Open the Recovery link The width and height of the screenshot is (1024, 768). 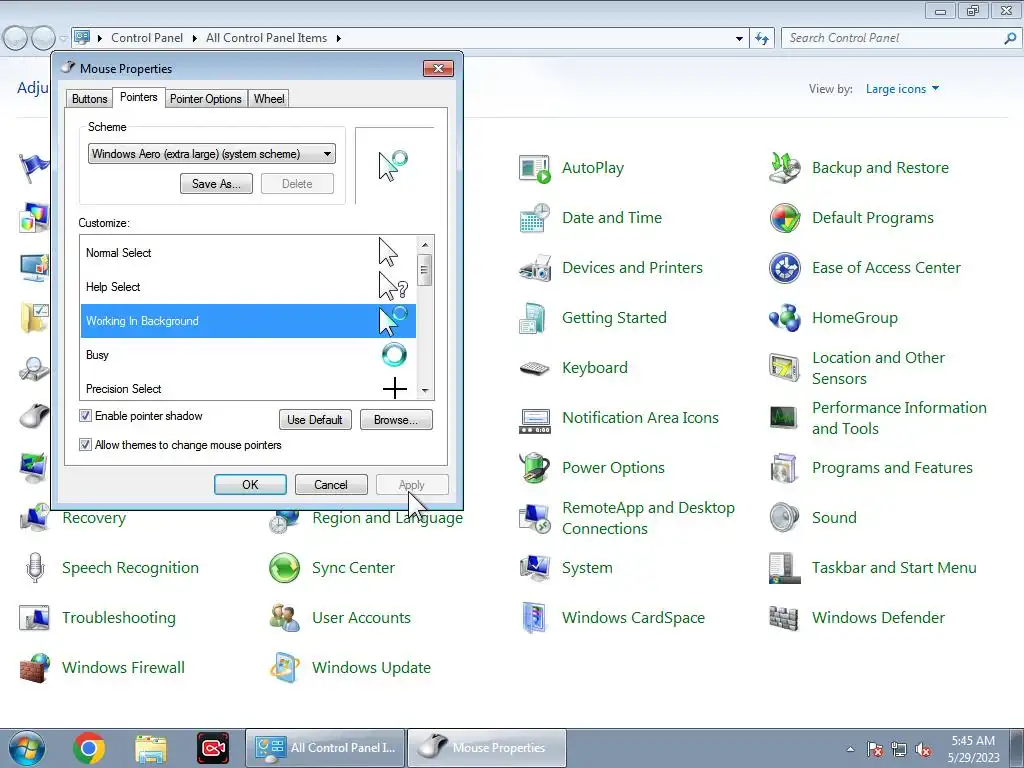click(94, 519)
